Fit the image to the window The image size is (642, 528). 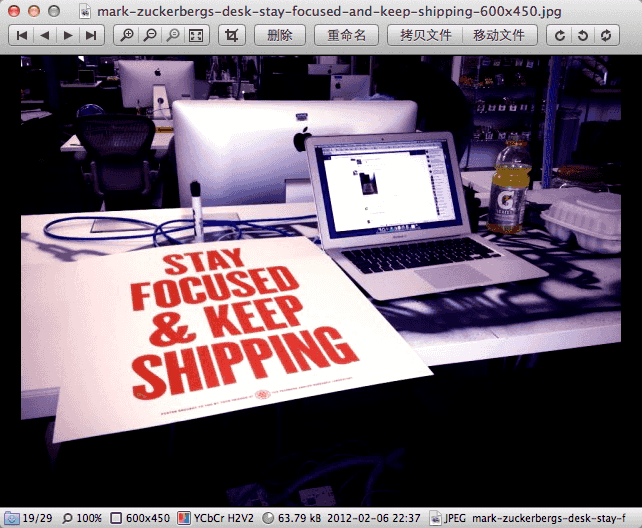point(196,35)
